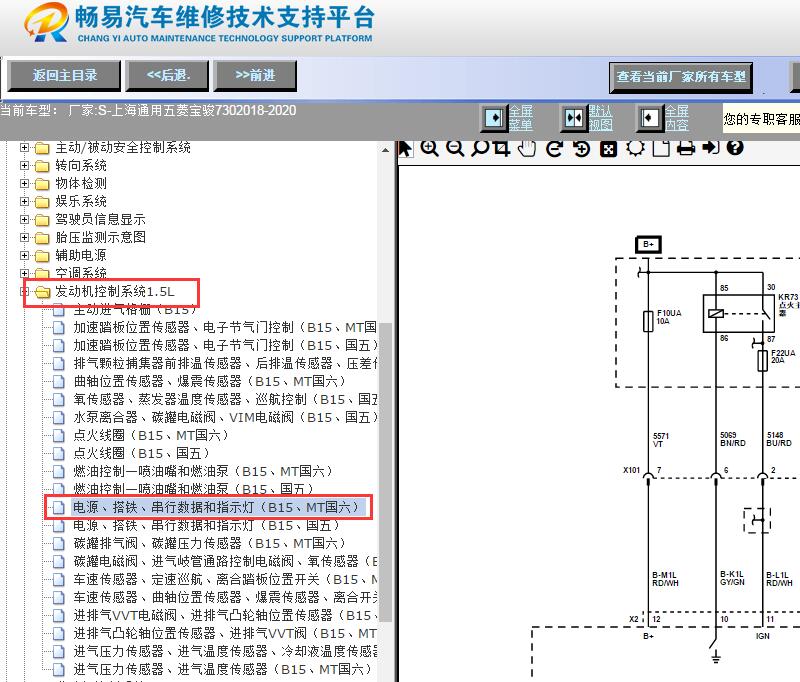Open 排气颗粒捕集器前排温传感器 item

[x=225, y=363]
